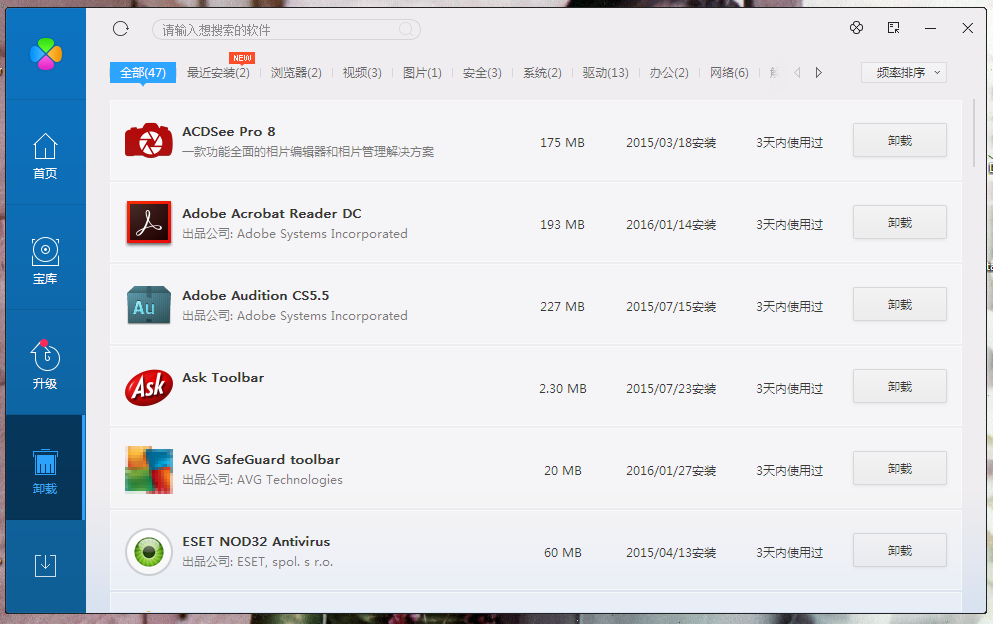Show next category tabs with right arrow
Image resolution: width=993 pixels, height=624 pixels.
click(819, 73)
